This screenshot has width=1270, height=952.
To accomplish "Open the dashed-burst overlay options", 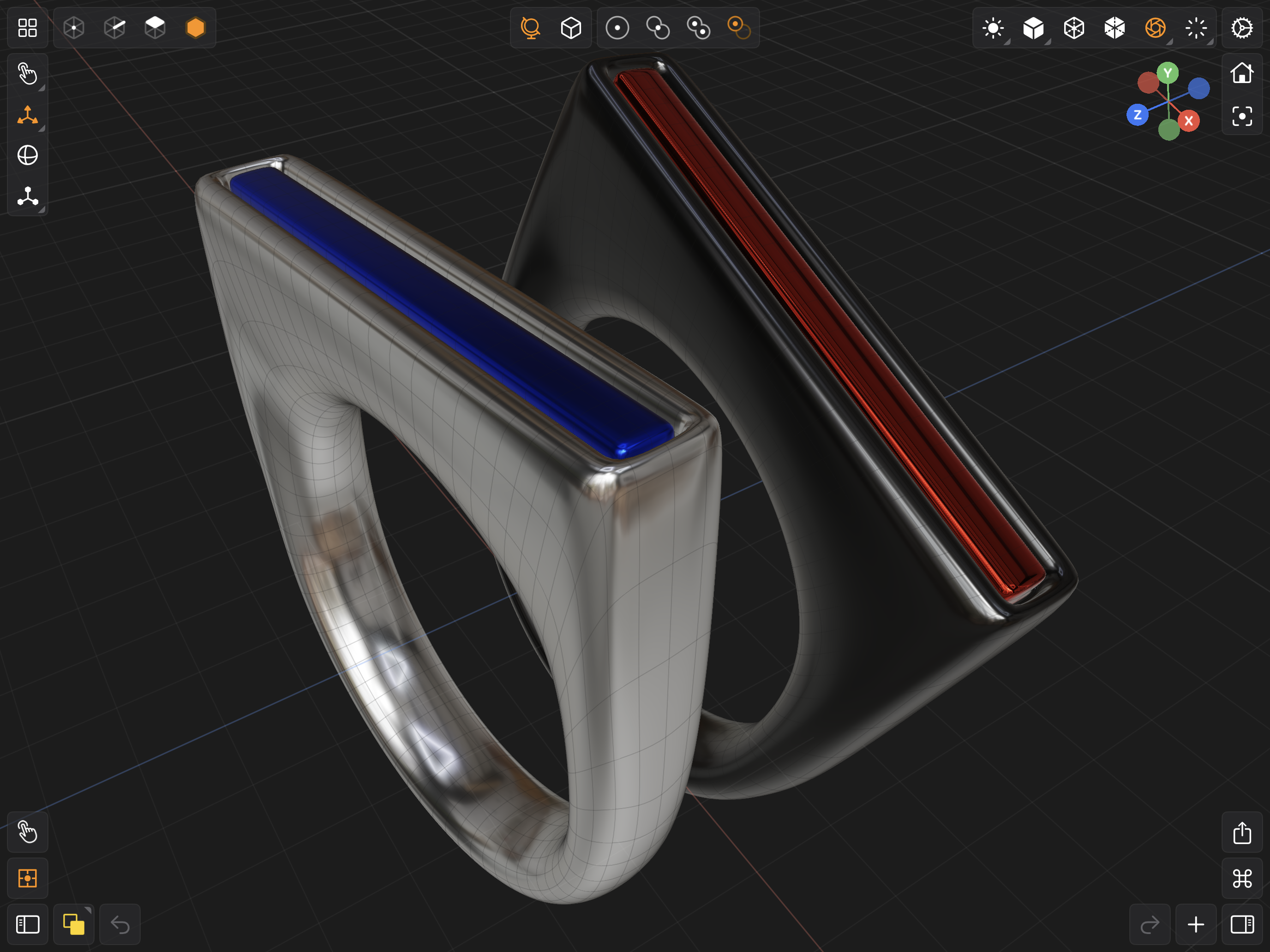I will (x=1196, y=28).
